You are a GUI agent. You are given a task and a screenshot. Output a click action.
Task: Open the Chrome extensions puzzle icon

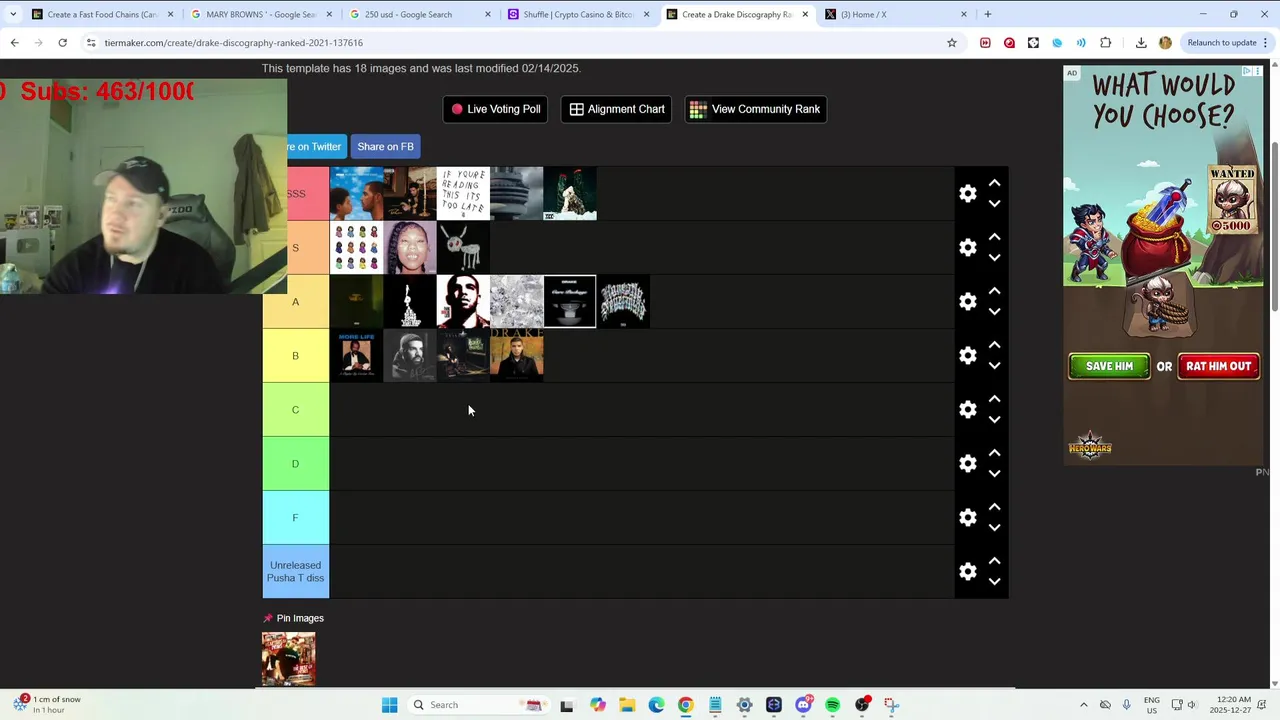coord(1105,42)
